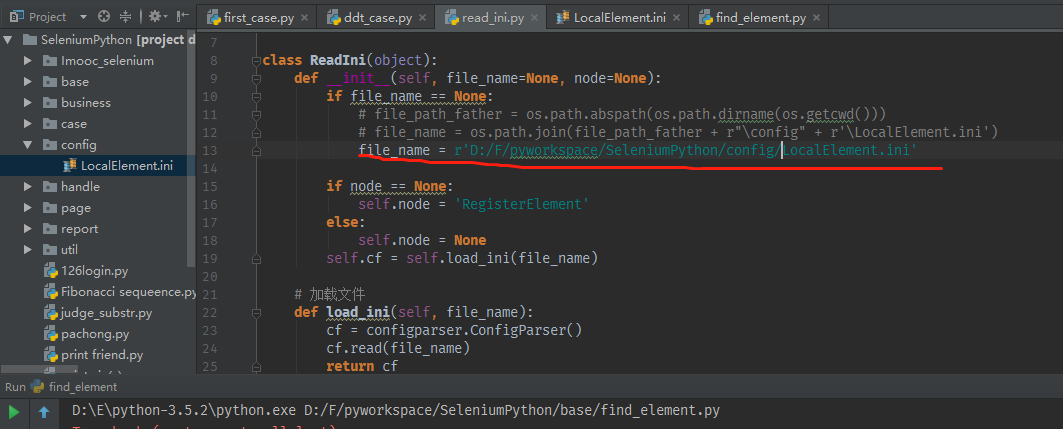This screenshot has height=429, width=1063.
Task: Expand the base folder
Action: coord(28,81)
